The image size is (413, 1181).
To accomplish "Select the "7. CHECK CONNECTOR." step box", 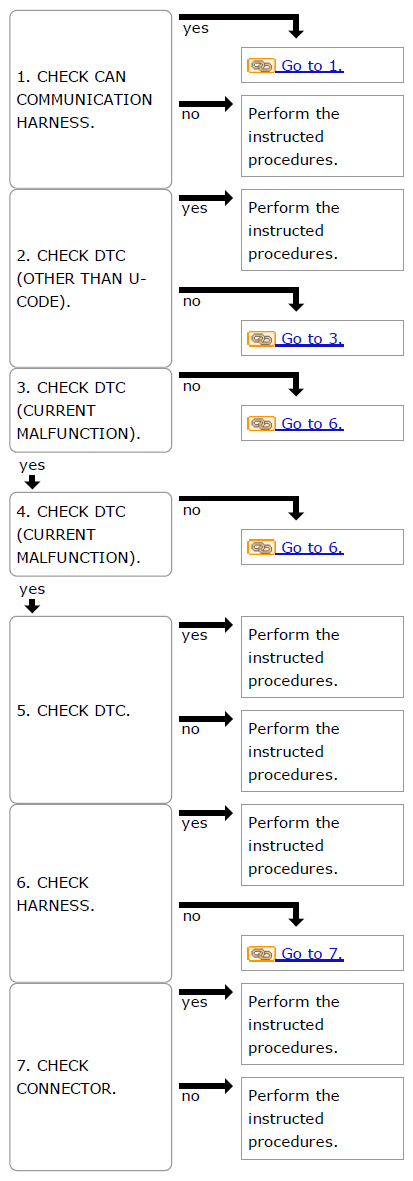I will pos(90,1077).
